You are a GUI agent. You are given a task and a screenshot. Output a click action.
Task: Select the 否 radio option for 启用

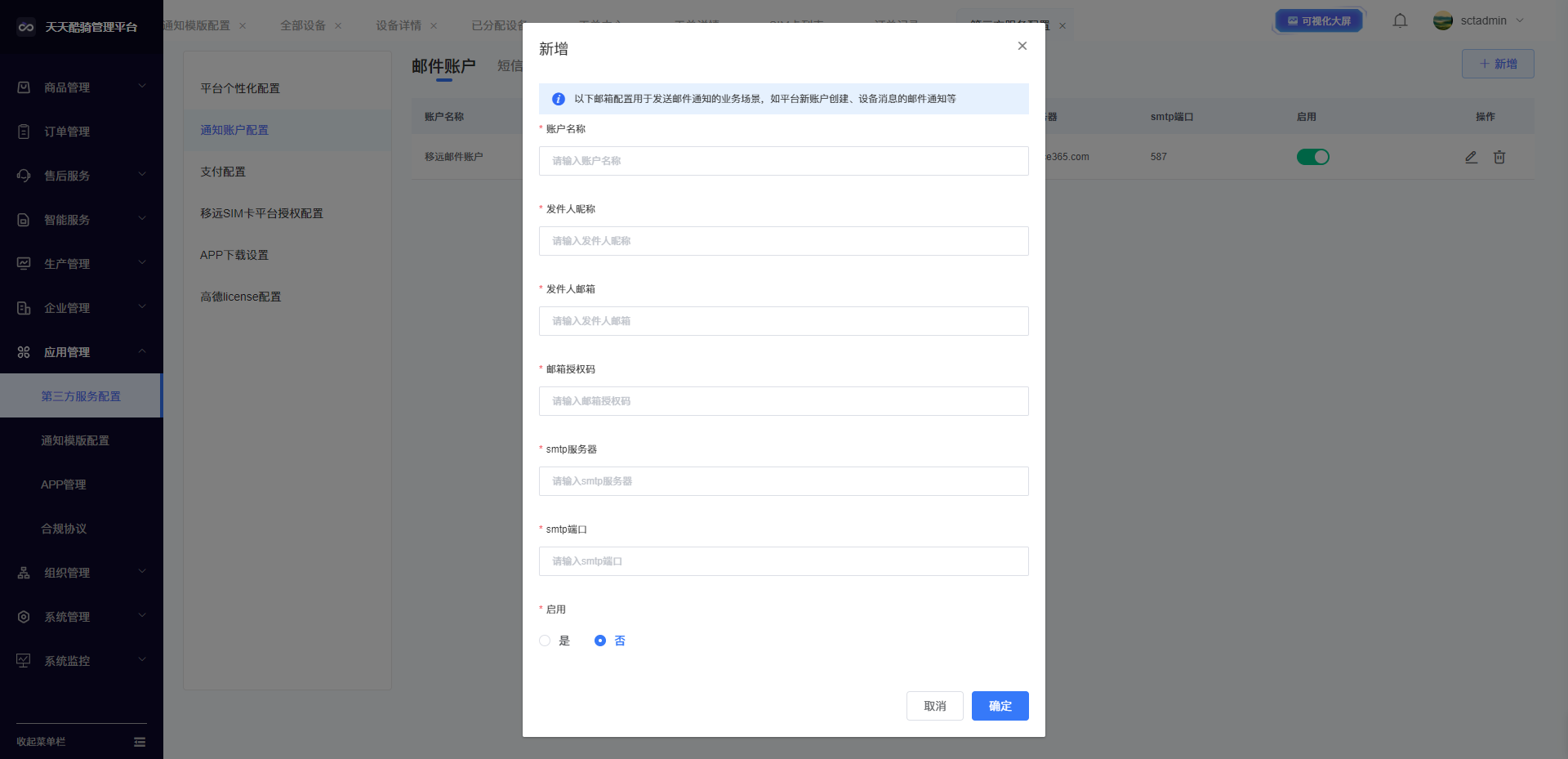click(x=600, y=641)
